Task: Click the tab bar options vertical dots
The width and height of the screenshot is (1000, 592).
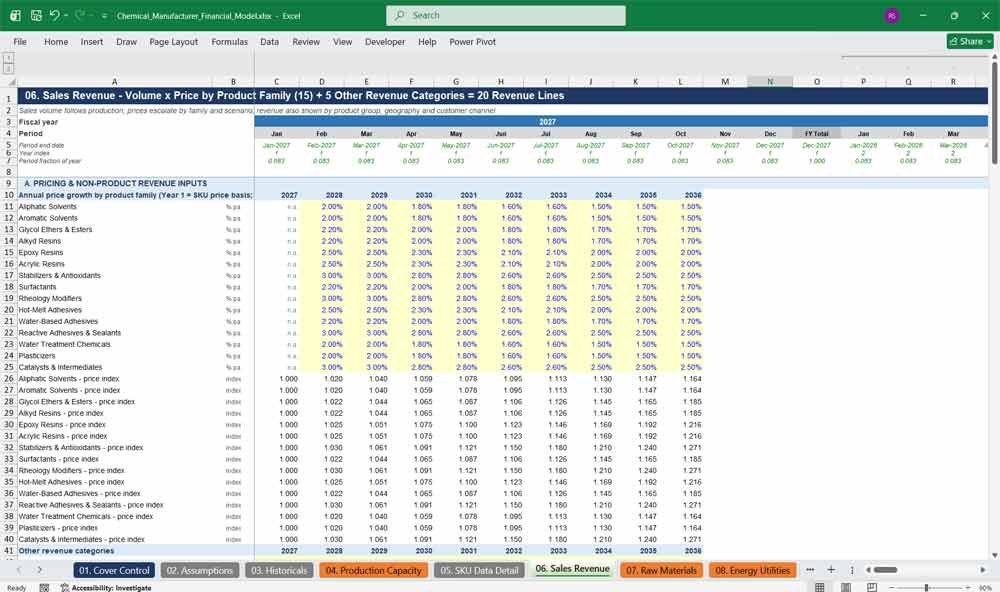Action: click(x=852, y=570)
